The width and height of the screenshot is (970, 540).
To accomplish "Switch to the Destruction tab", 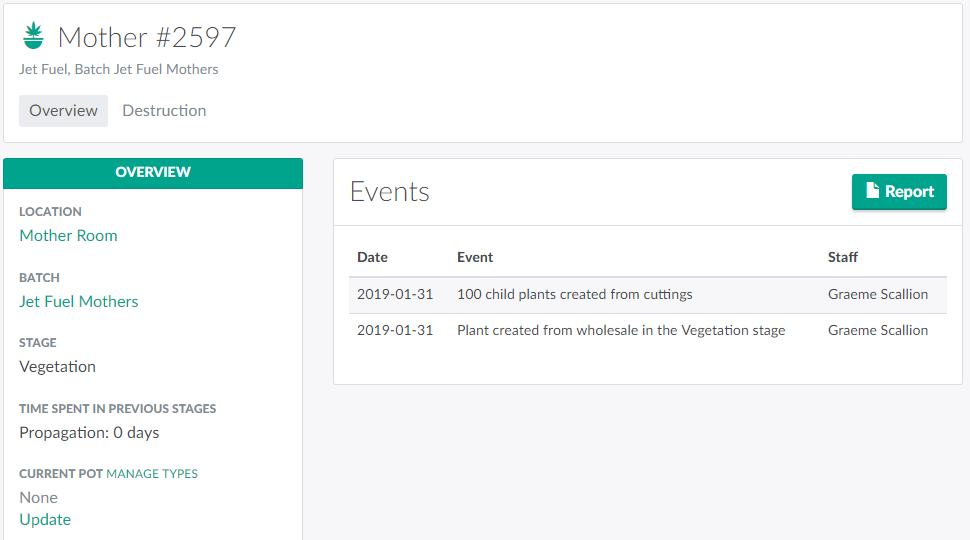I will 164,111.
